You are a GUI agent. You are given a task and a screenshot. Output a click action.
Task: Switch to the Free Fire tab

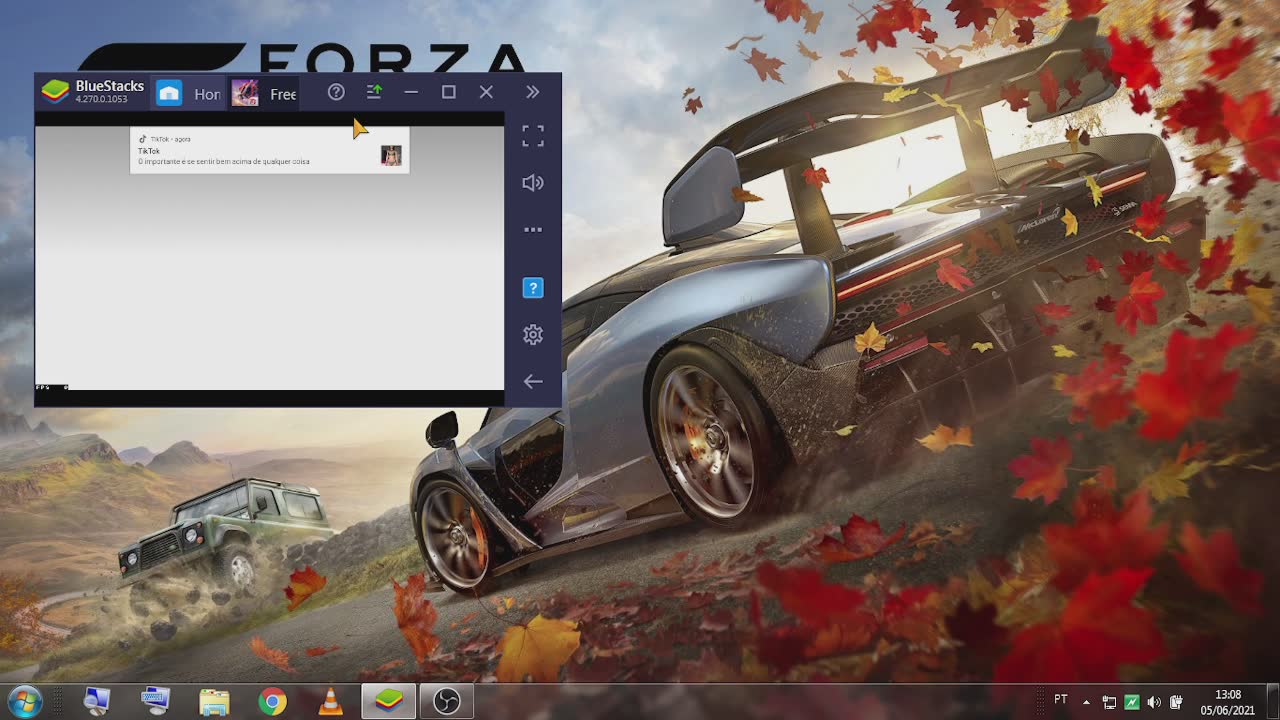[x=264, y=93]
